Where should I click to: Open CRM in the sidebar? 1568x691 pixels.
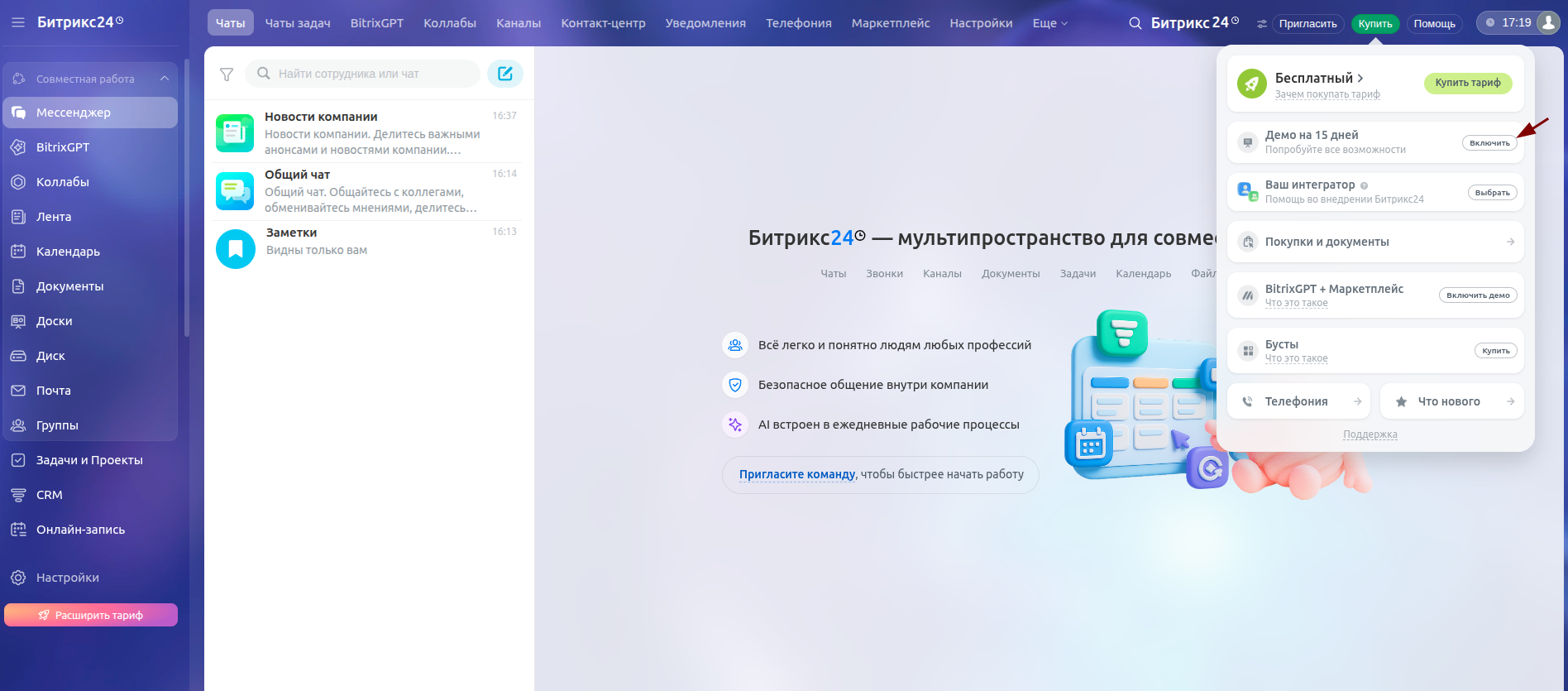click(90, 495)
